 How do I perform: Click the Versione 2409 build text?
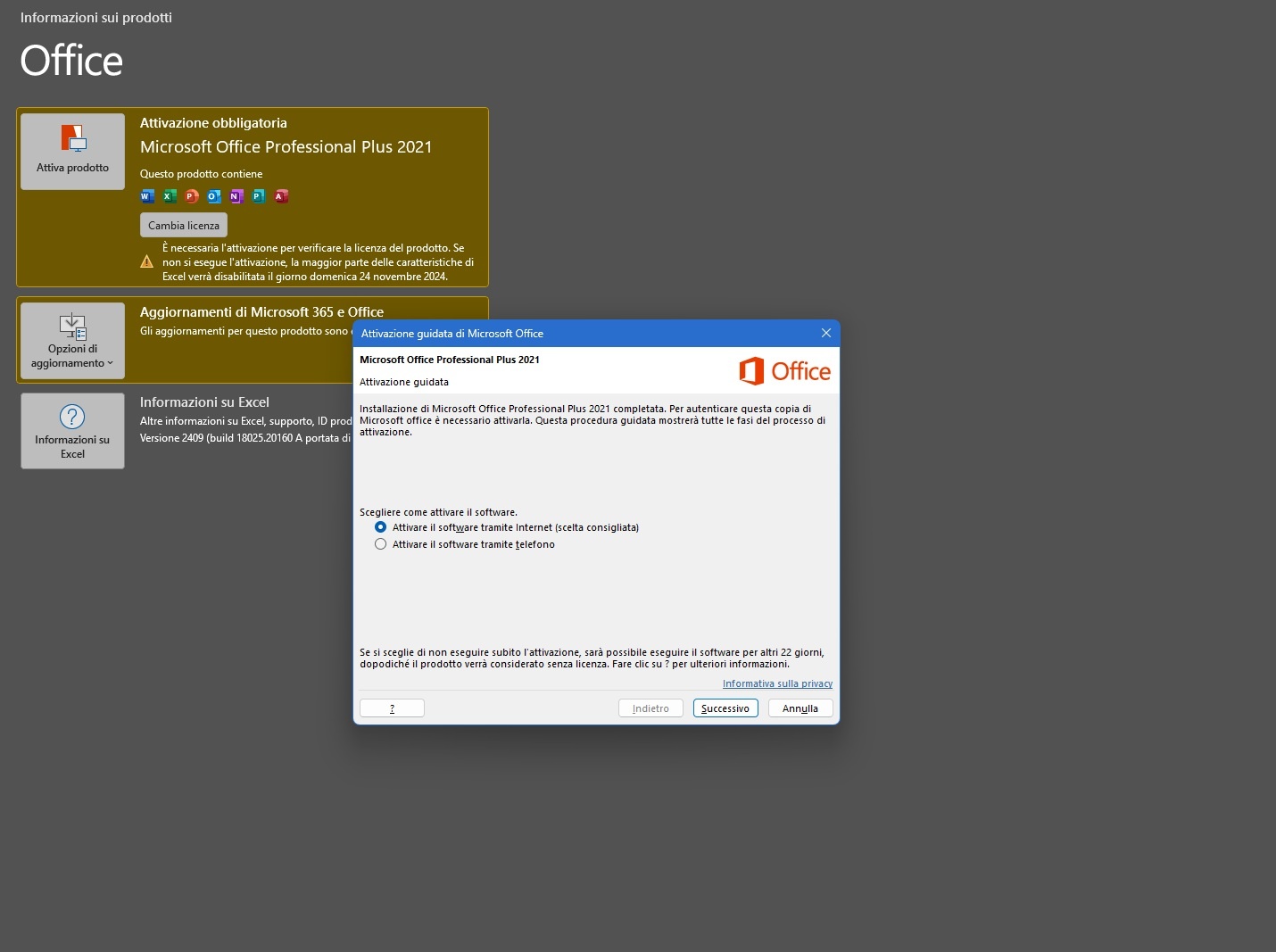pyautogui.click(x=246, y=438)
